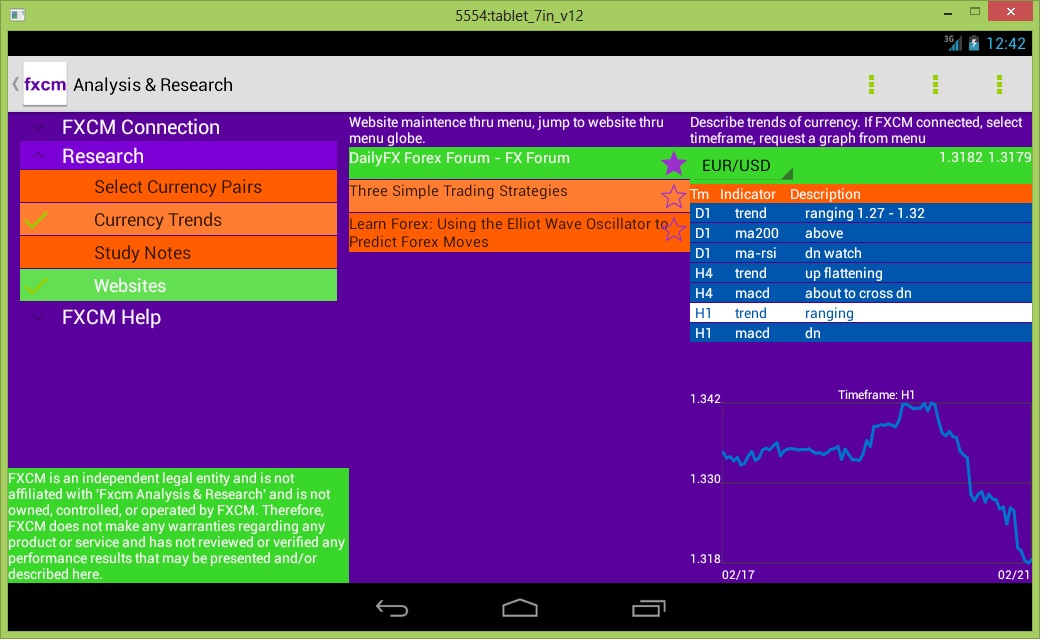The height and width of the screenshot is (640, 1041).
Task: Select the highlighted H1 trend ranging row
Action: [x=860, y=313]
